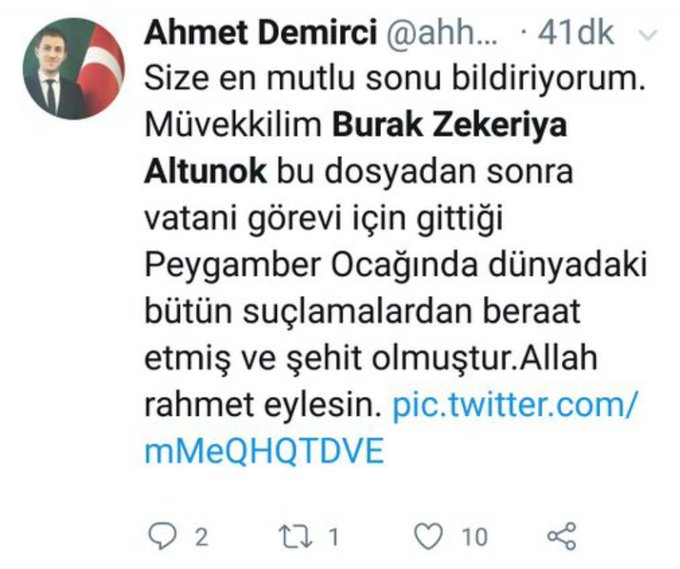The width and height of the screenshot is (680, 569).
Task: Expand the tweet options chevron
Action: [x=649, y=35]
